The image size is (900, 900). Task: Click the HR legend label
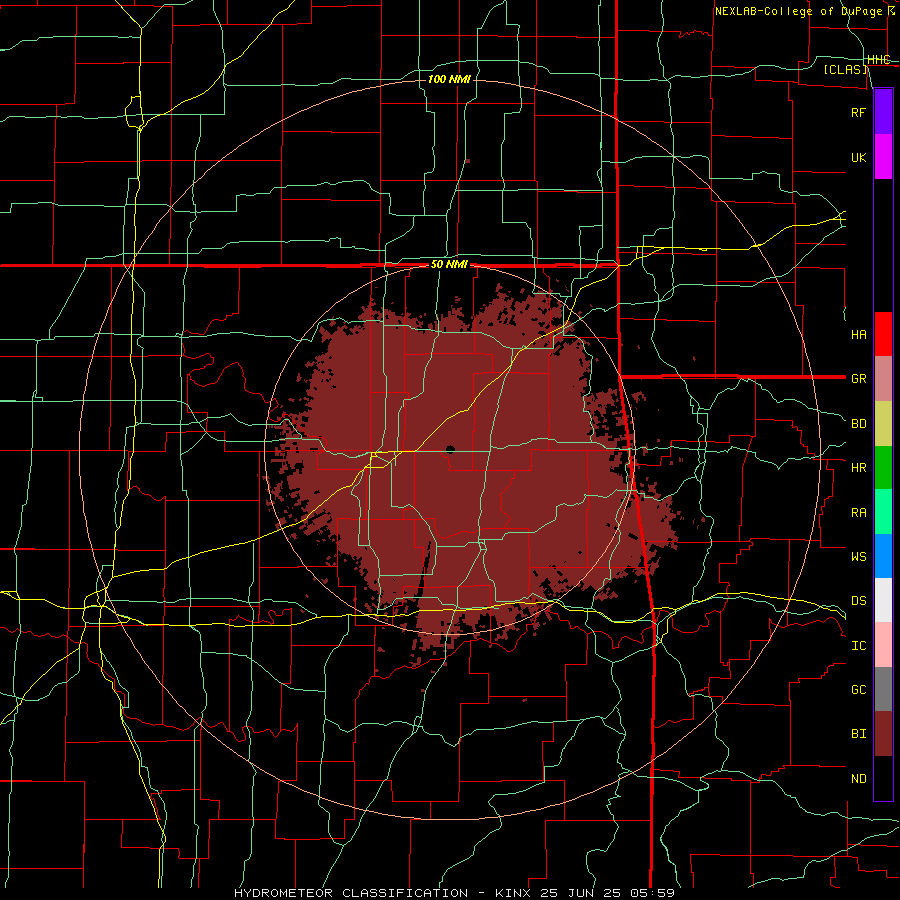(x=858, y=468)
